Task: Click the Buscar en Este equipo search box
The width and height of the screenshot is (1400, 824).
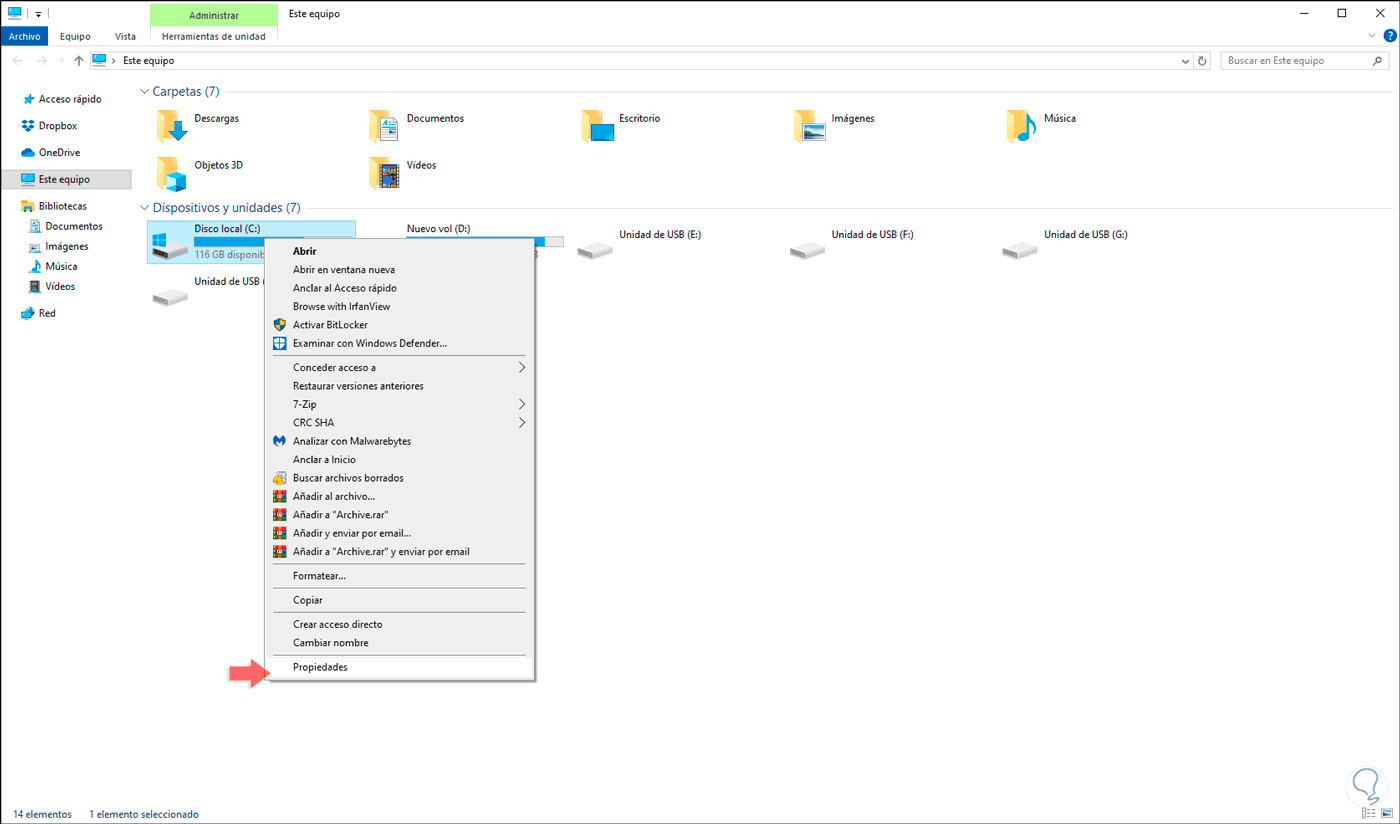Action: 1303,61
